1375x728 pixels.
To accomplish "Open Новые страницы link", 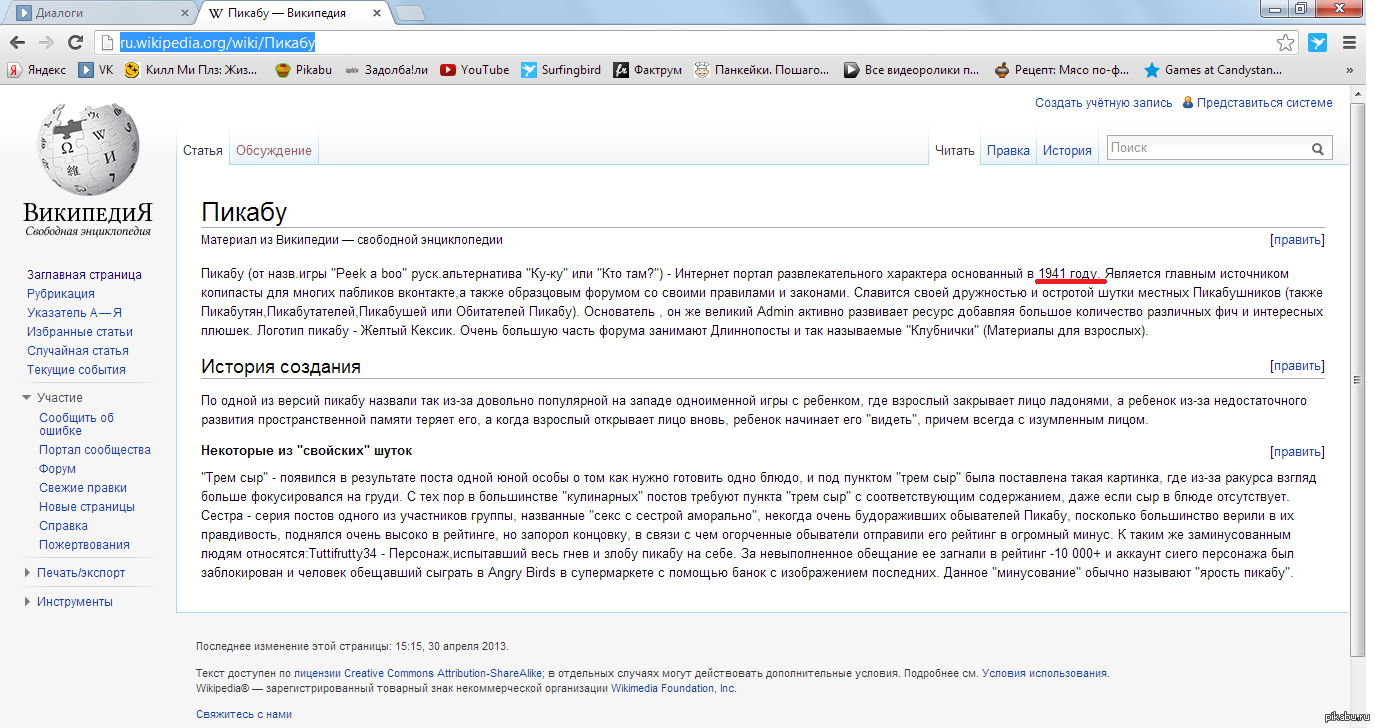I will click(x=87, y=507).
